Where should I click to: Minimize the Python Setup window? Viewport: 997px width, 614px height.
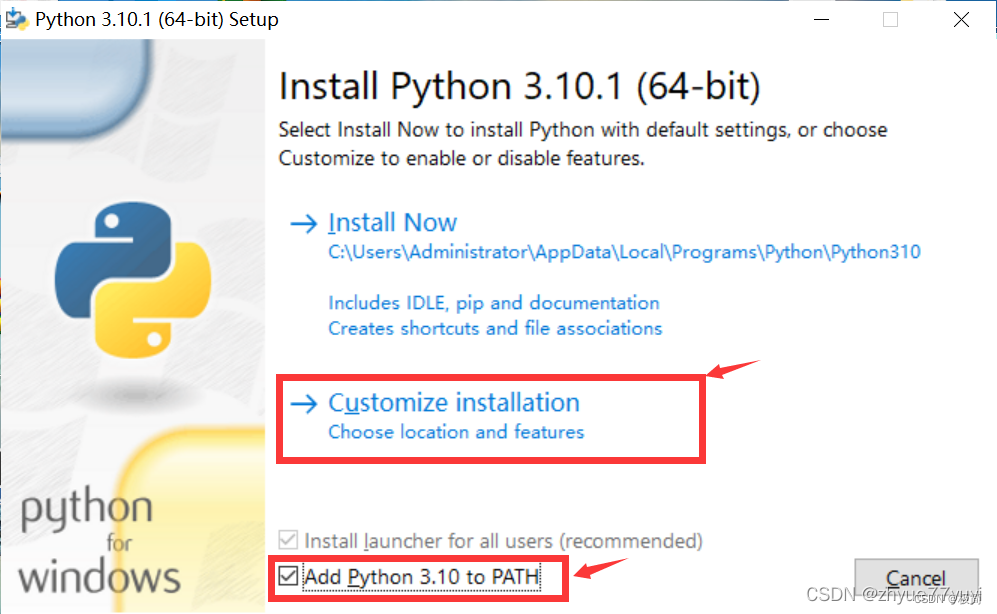click(x=822, y=20)
